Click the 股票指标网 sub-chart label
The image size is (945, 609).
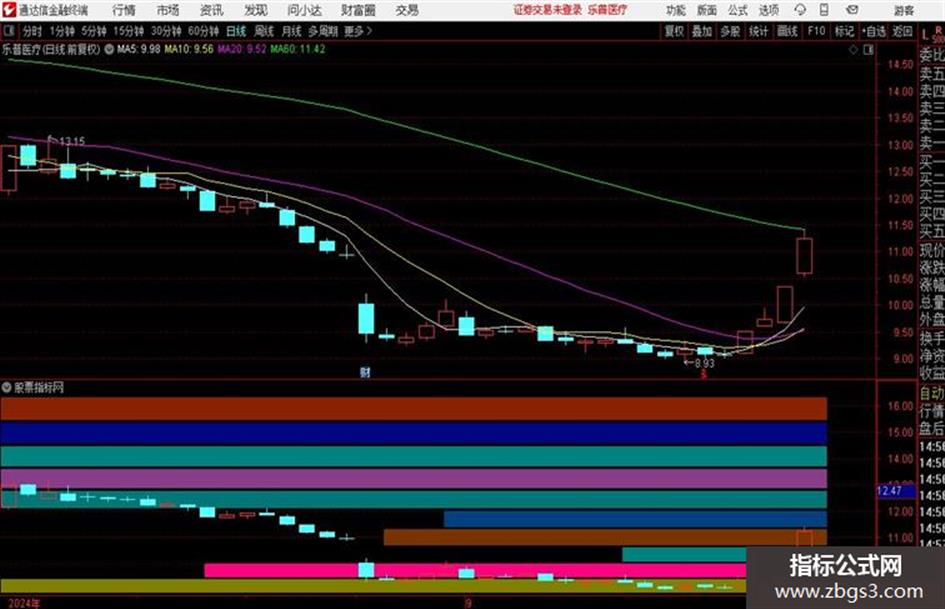tap(39, 388)
